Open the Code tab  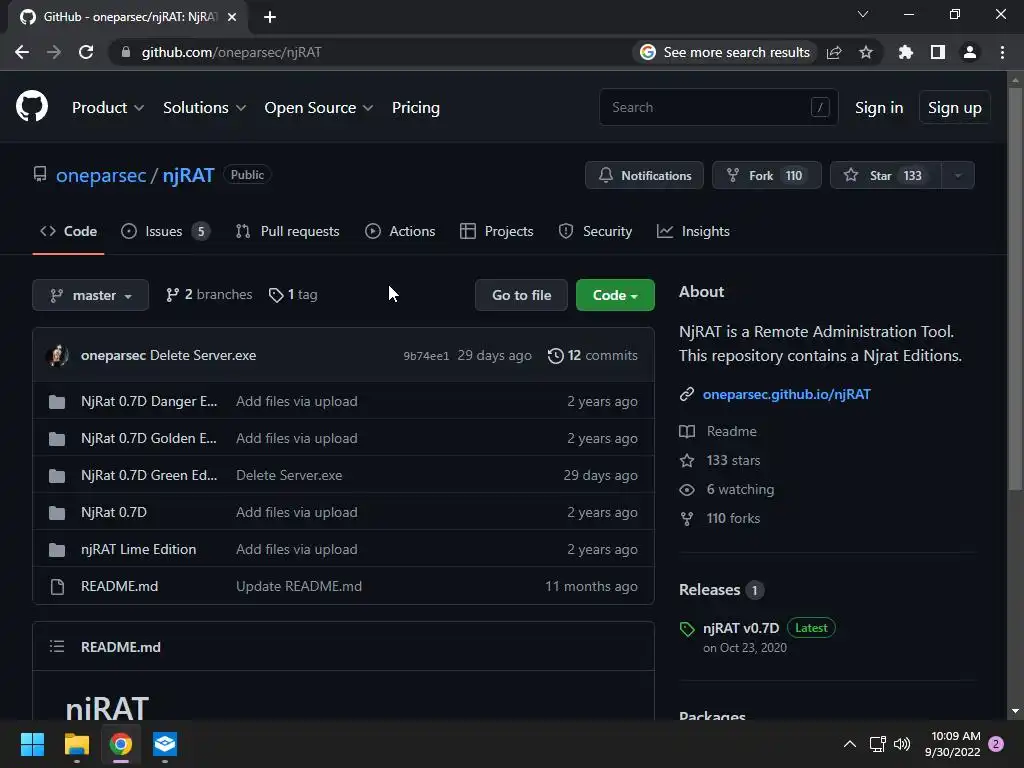click(69, 231)
